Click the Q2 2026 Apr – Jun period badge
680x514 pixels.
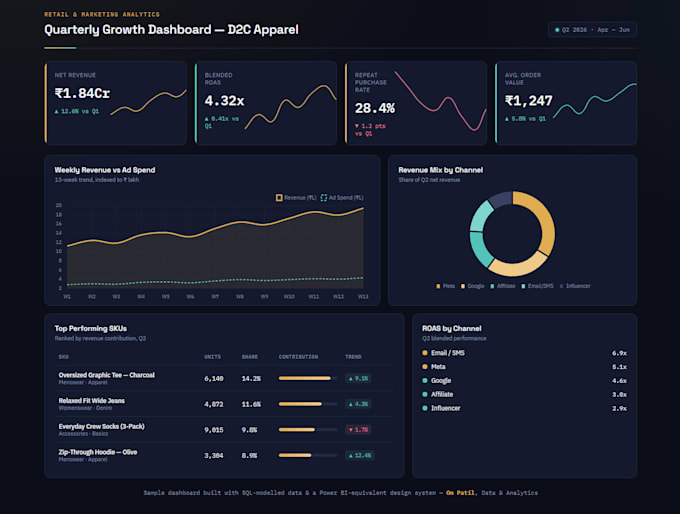pyautogui.click(x=592, y=30)
